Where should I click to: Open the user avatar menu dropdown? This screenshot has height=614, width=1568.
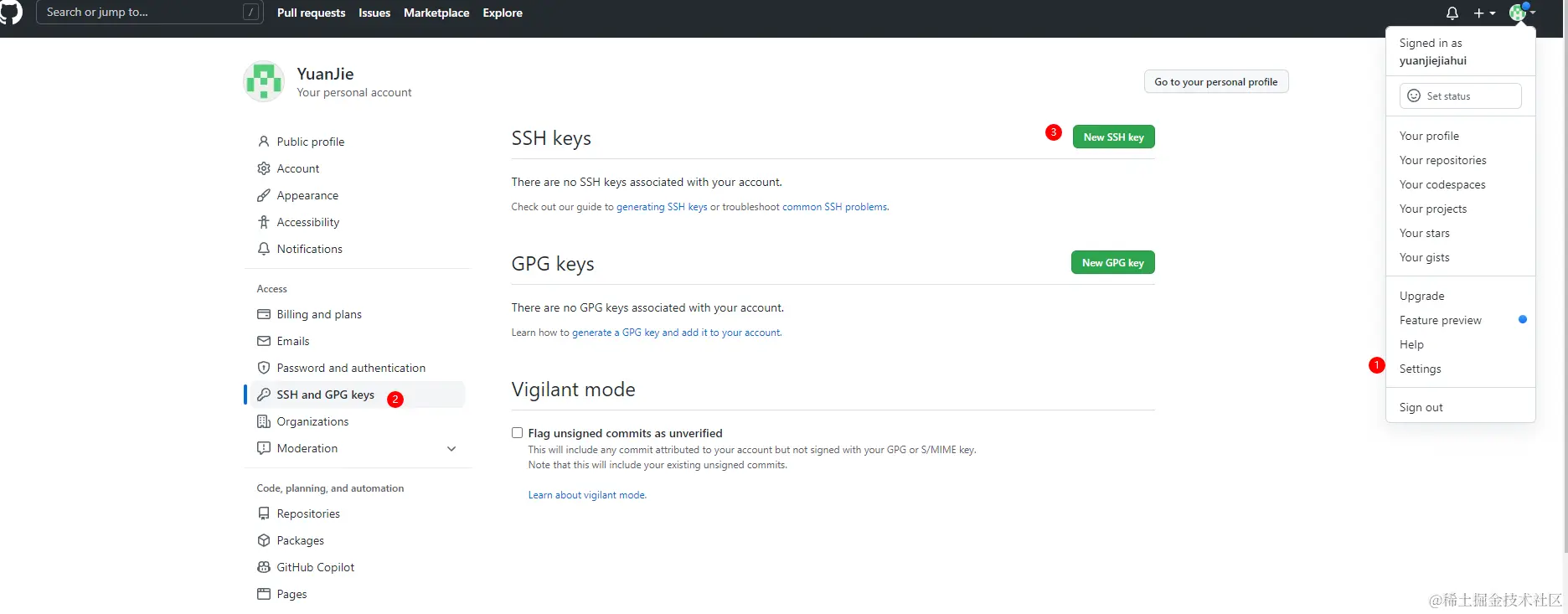point(1522,13)
